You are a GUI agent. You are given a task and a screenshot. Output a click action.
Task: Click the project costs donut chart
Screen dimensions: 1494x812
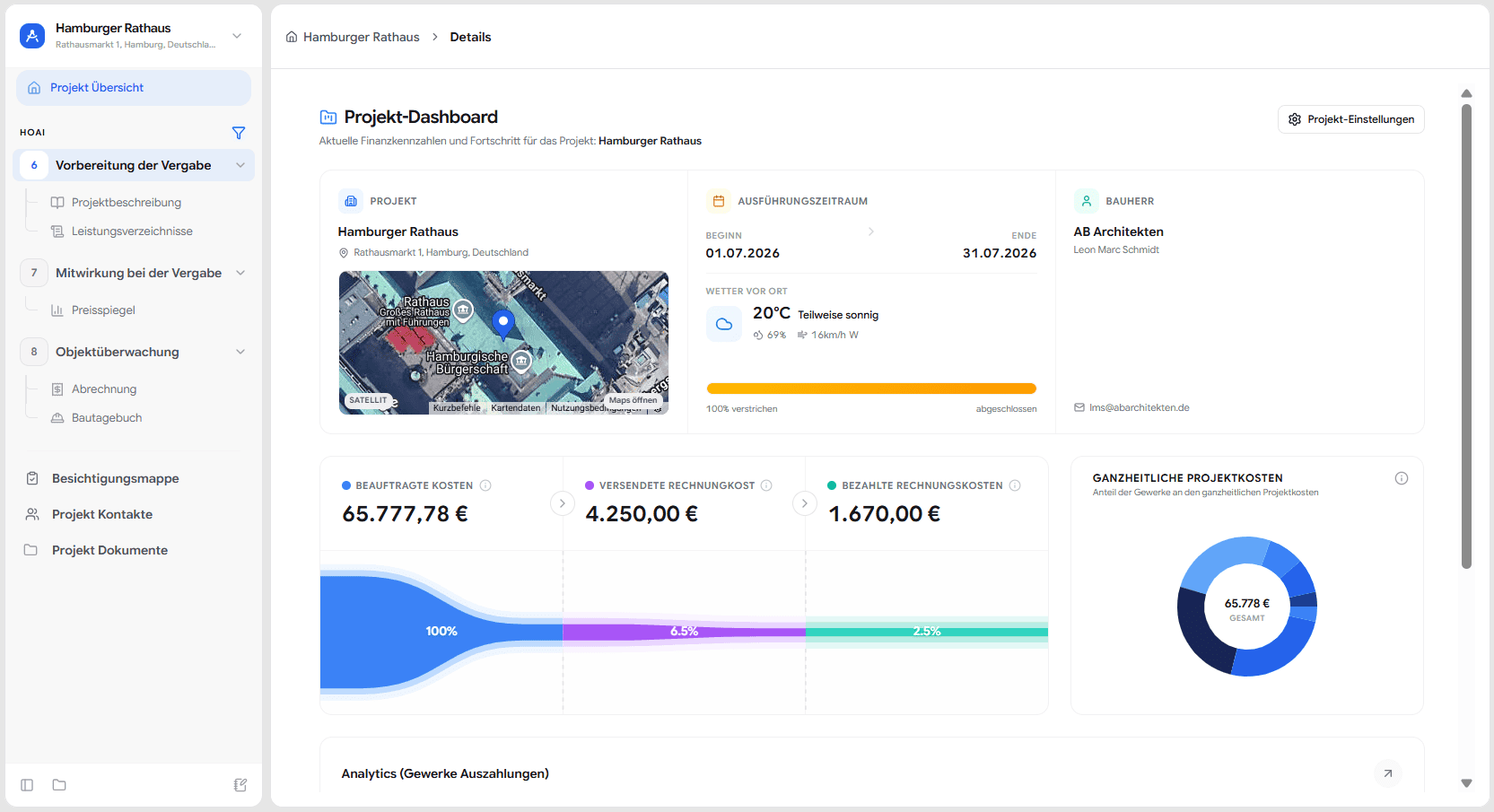(1247, 607)
